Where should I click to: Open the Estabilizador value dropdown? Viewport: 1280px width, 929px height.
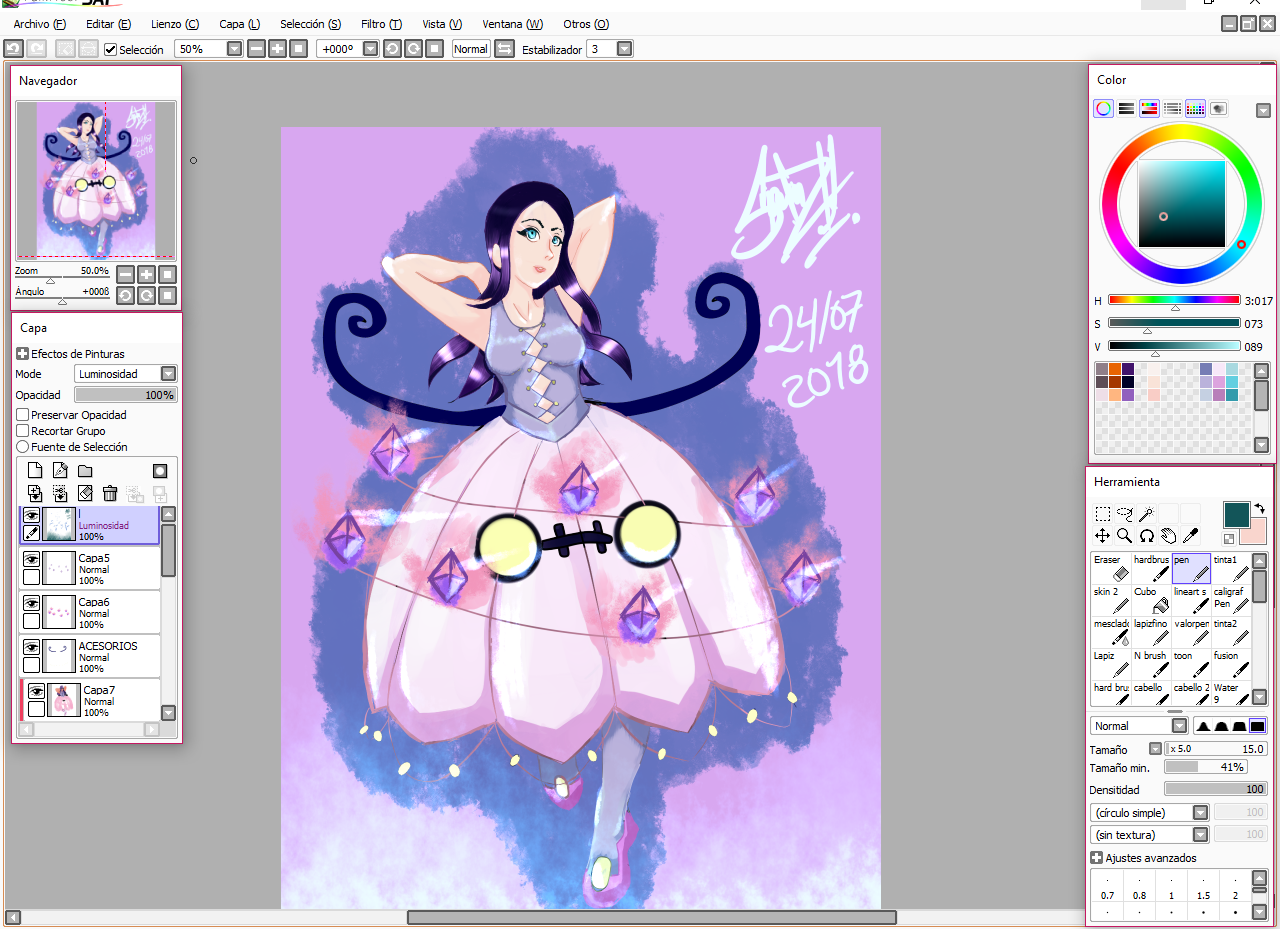click(x=625, y=48)
